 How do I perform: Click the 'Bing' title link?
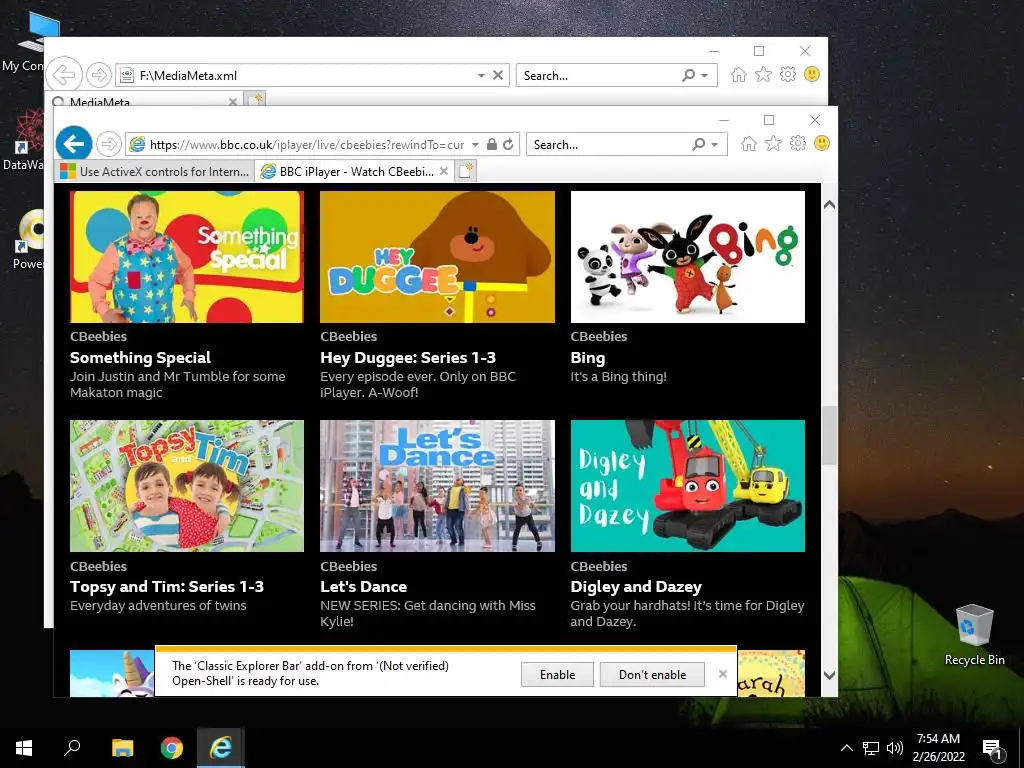tap(588, 358)
